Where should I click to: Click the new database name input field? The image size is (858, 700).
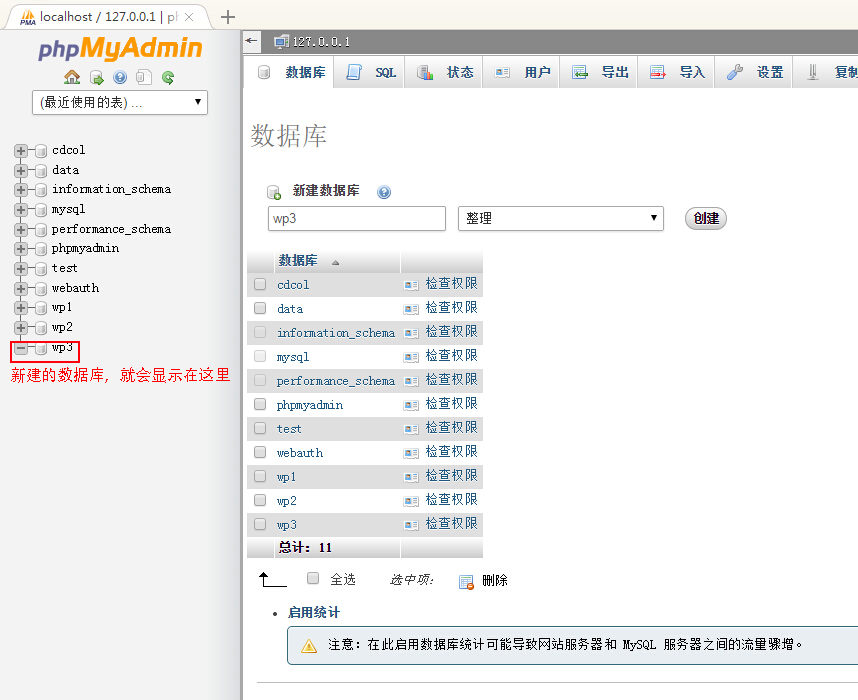point(356,218)
